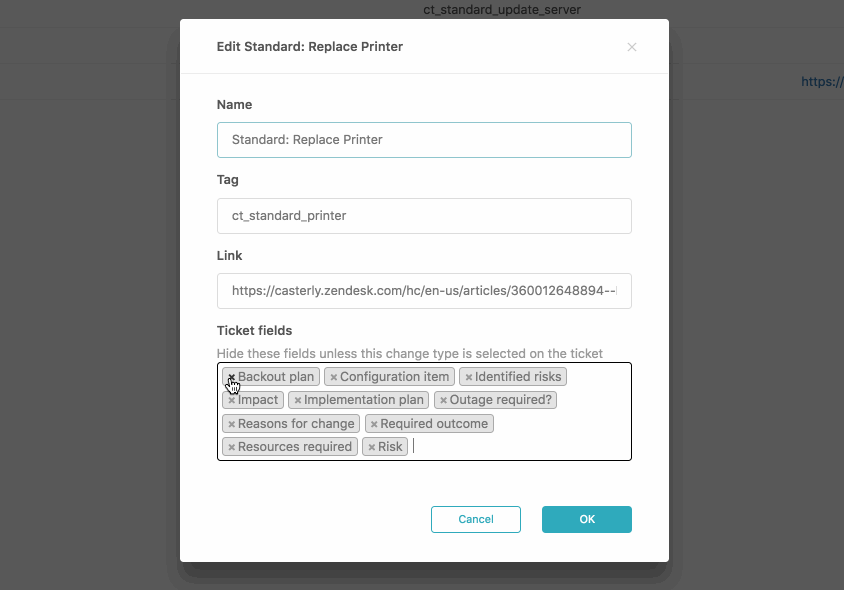
Task: Remove the Configuration item field tag
Action: pos(334,377)
